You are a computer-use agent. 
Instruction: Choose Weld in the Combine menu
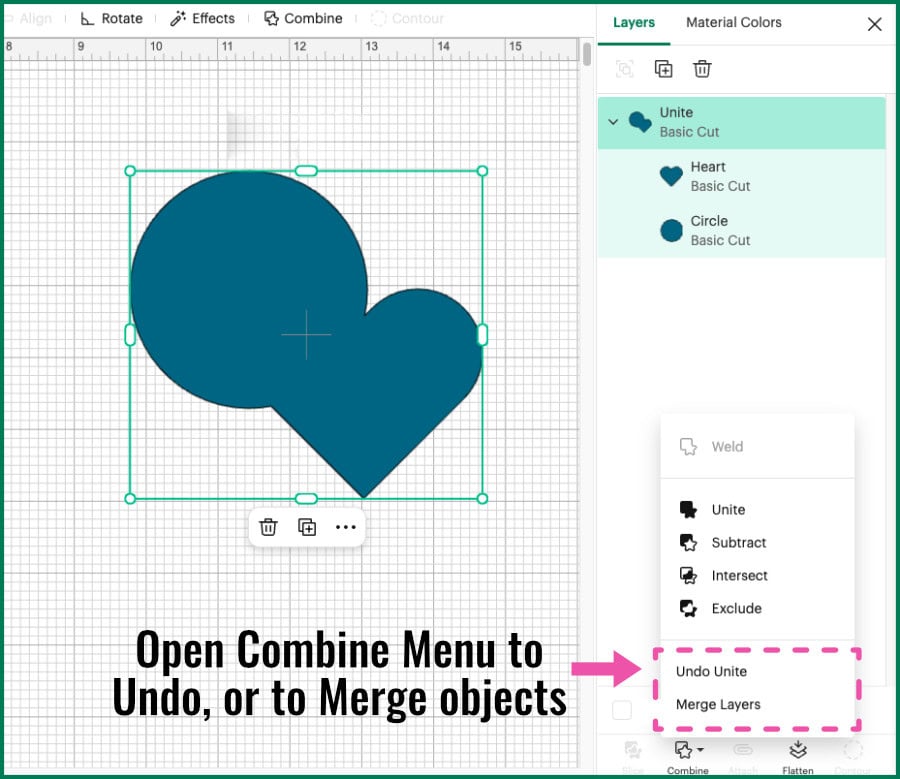[757, 447]
